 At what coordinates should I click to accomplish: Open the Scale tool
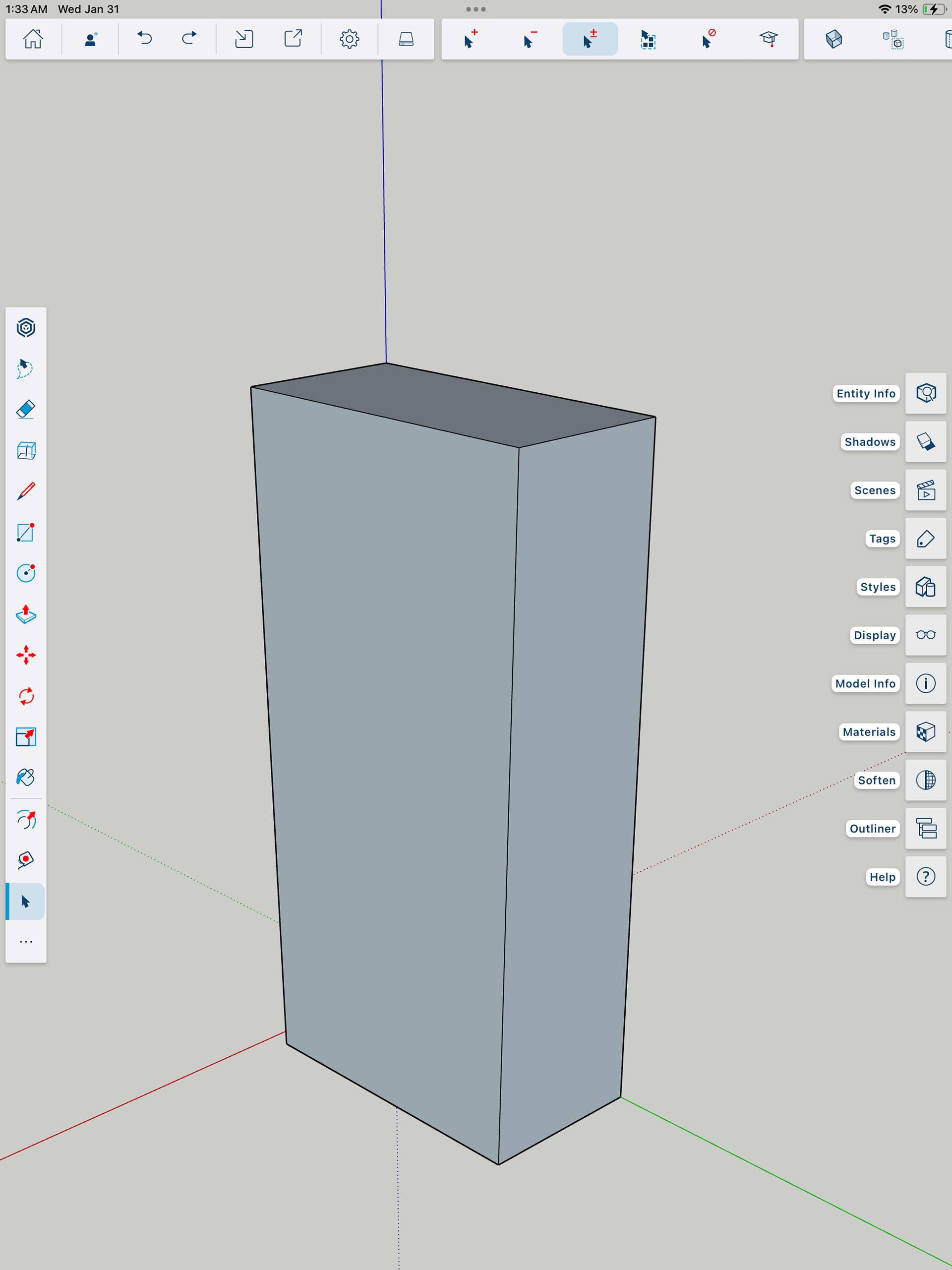click(26, 736)
